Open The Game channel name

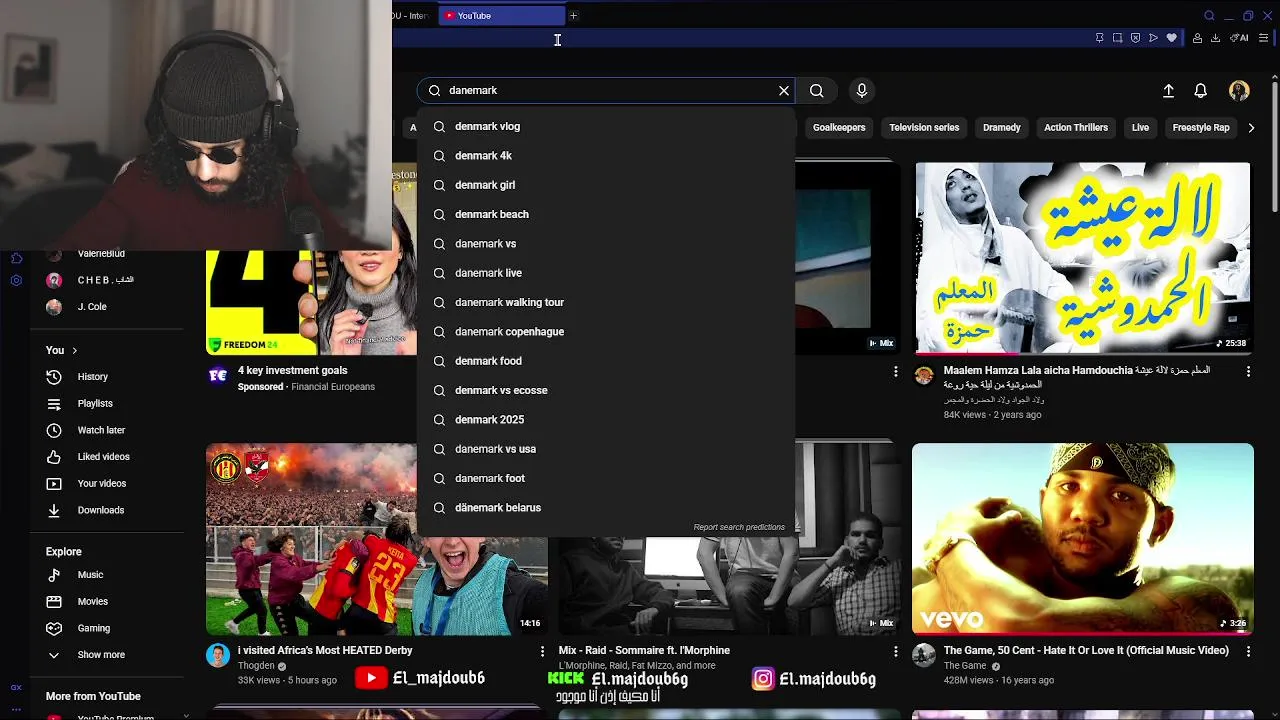point(965,666)
